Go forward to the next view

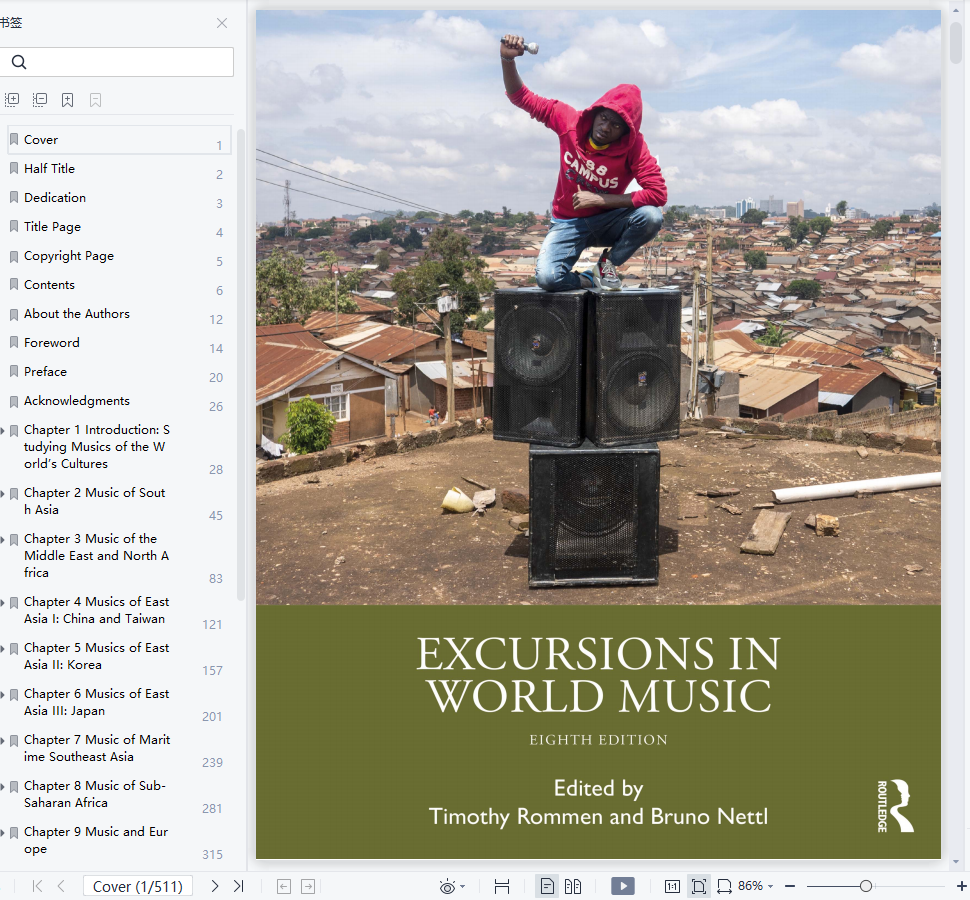[x=308, y=886]
